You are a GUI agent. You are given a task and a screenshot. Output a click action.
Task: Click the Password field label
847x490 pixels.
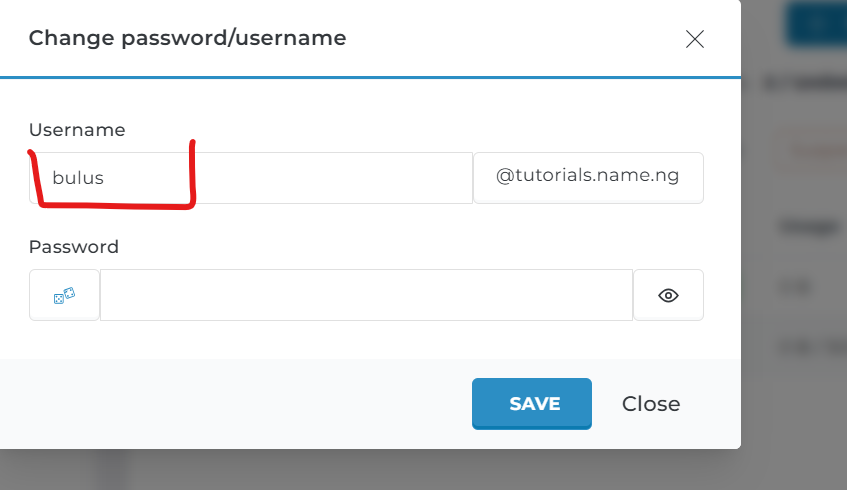coord(74,246)
